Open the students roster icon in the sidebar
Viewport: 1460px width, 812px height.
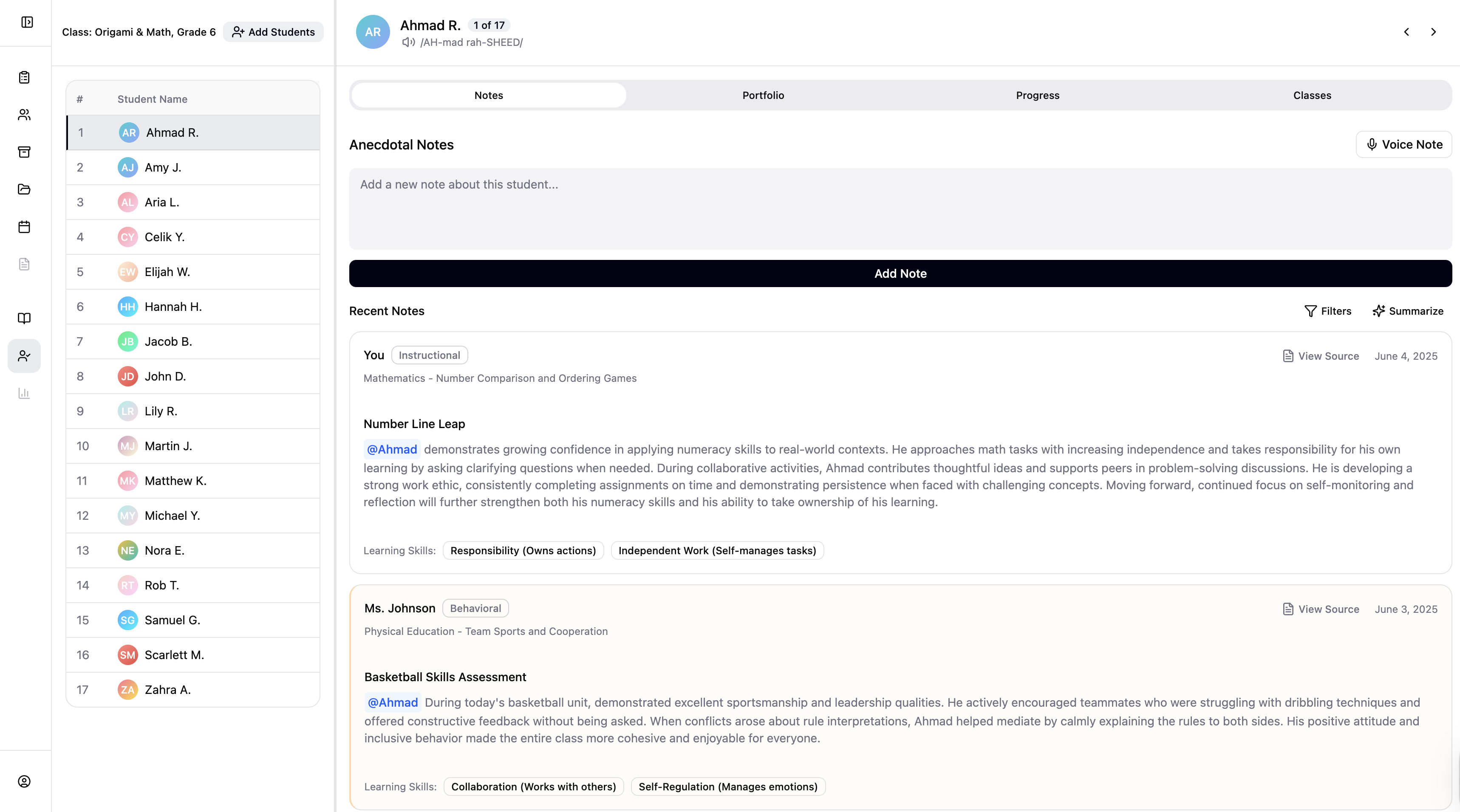click(x=24, y=115)
